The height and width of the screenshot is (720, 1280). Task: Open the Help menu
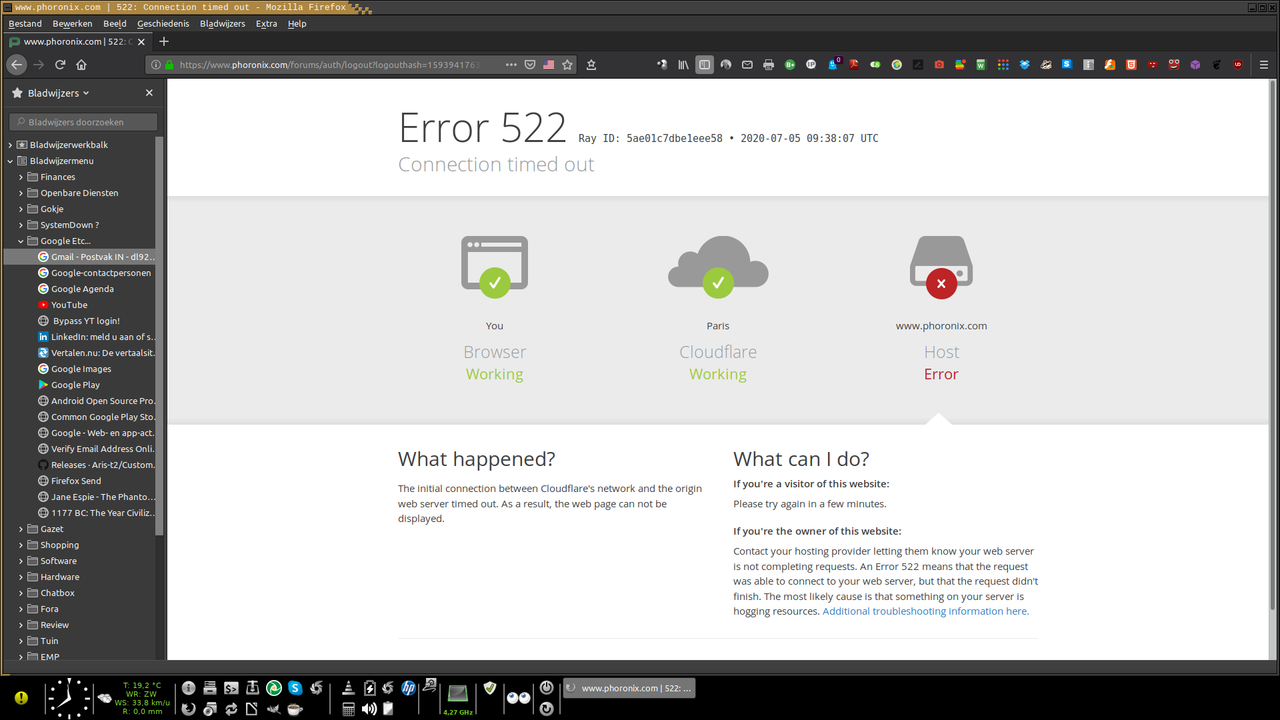pyautogui.click(x=297, y=23)
